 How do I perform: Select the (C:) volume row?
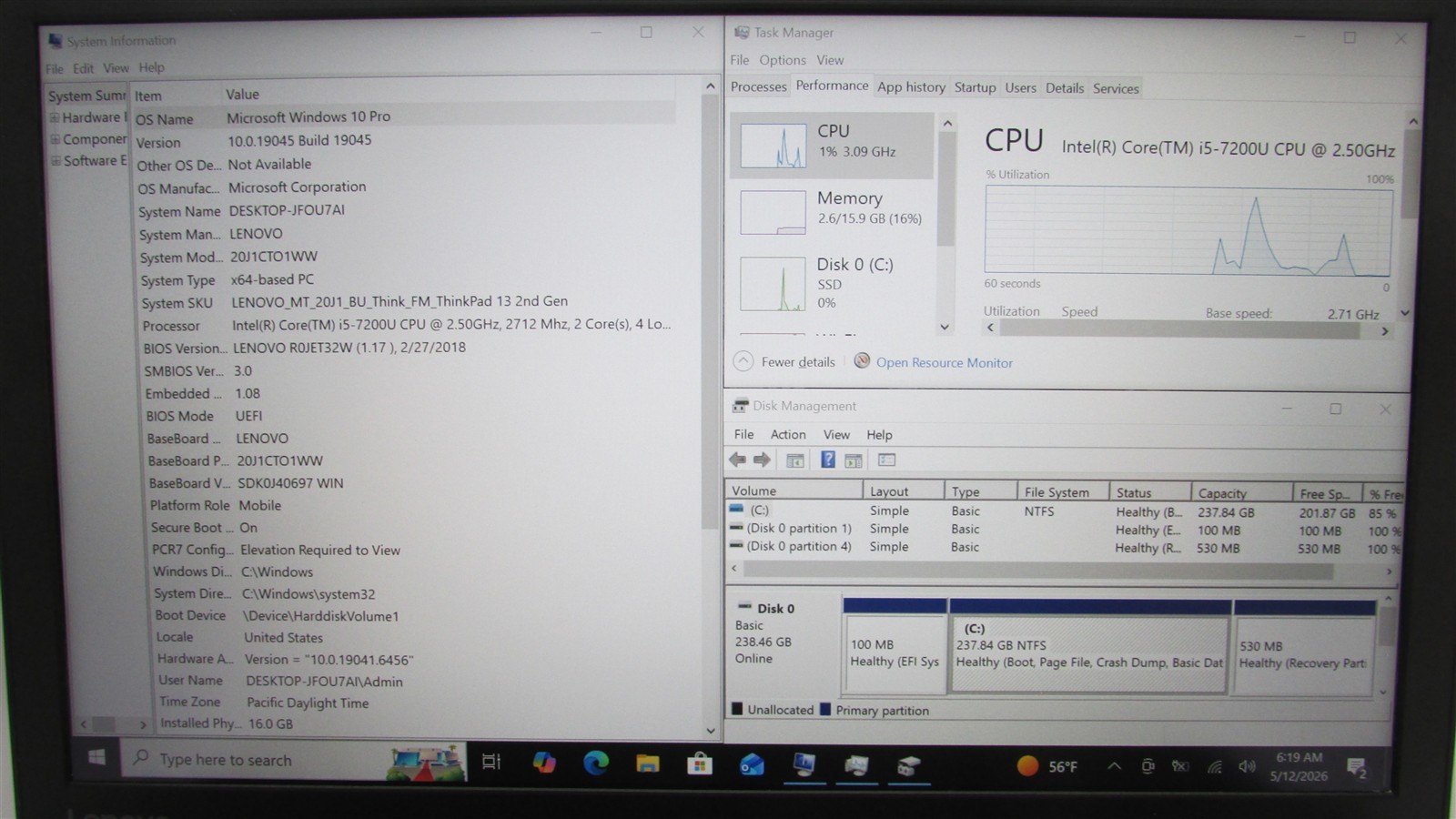pos(1063,511)
